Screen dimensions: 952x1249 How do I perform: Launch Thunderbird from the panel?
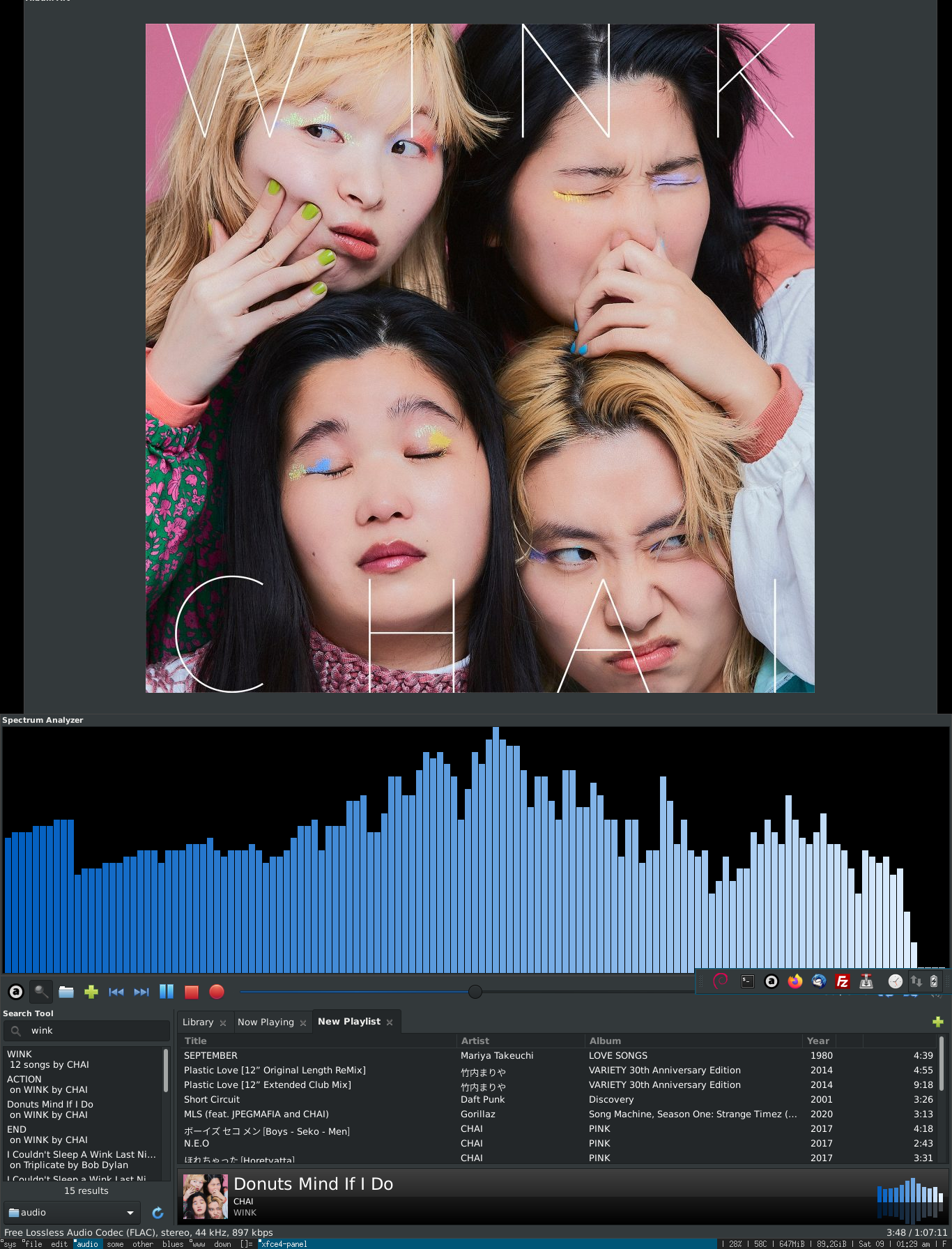(819, 981)
